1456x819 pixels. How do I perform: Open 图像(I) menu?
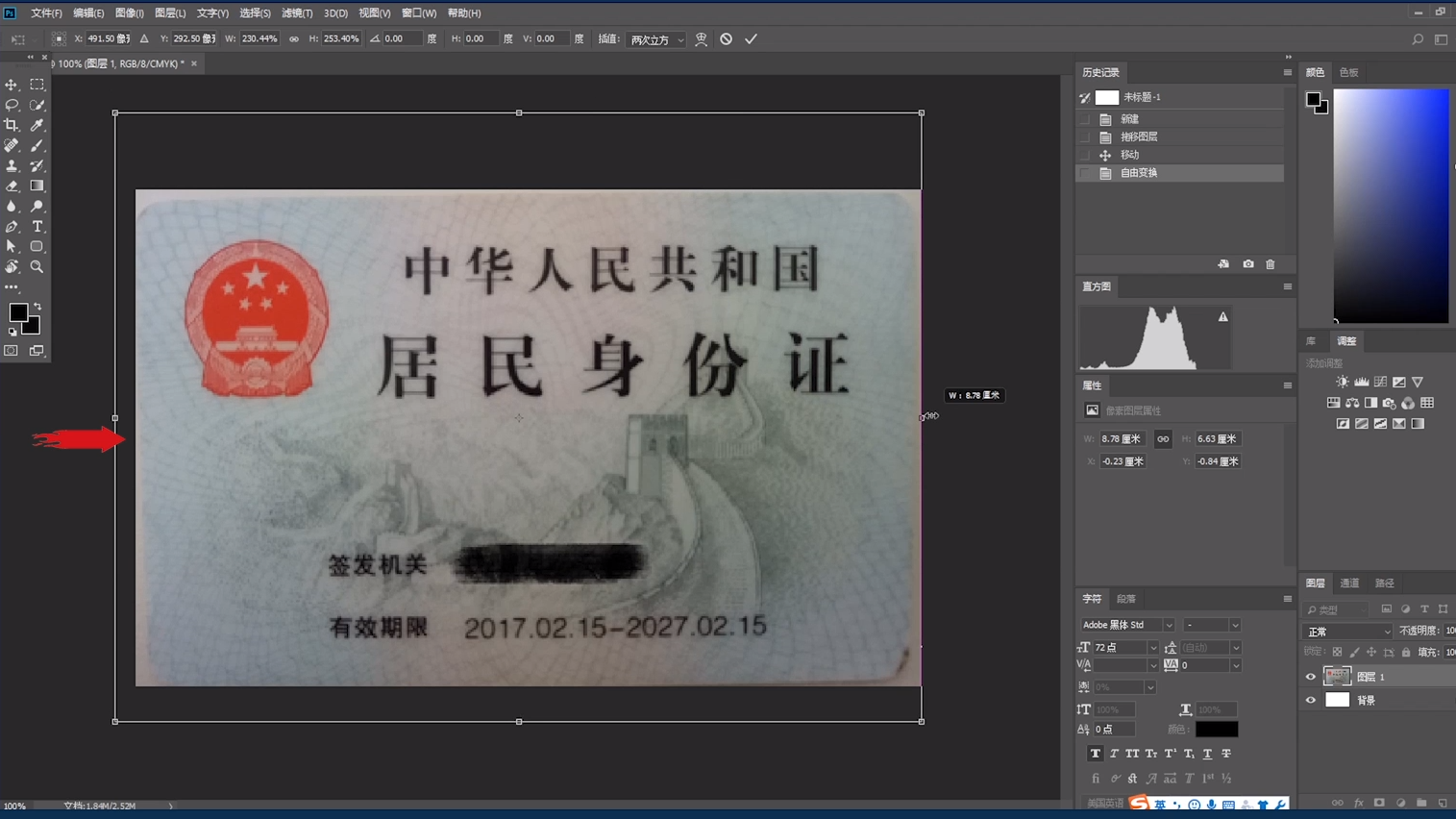pos(129,13)
